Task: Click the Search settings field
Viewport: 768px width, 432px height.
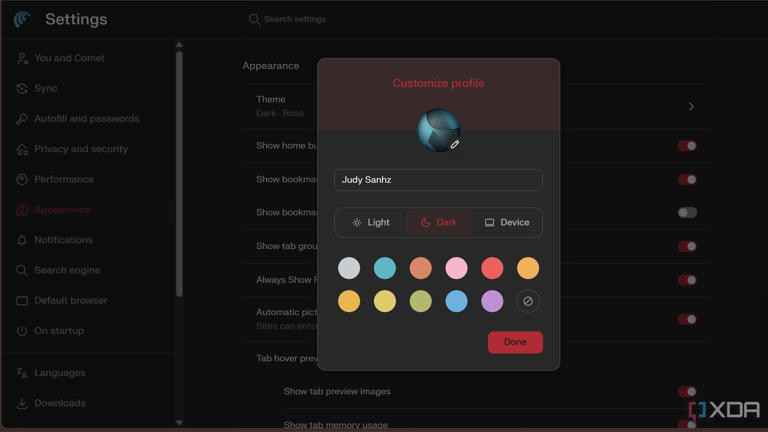Action: pos(480,19)
